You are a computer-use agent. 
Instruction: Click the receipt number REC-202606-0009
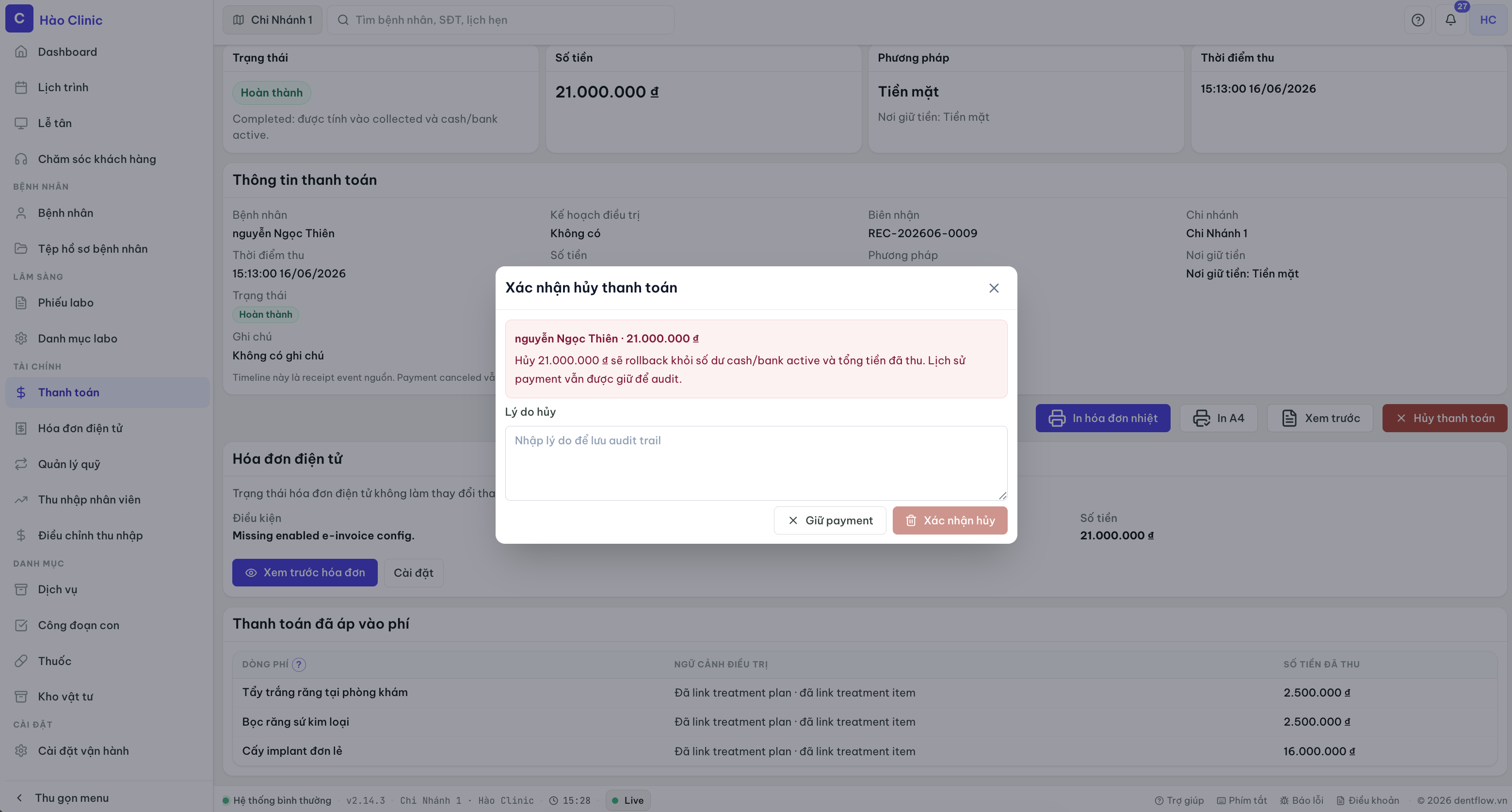[x=922, y=233]
